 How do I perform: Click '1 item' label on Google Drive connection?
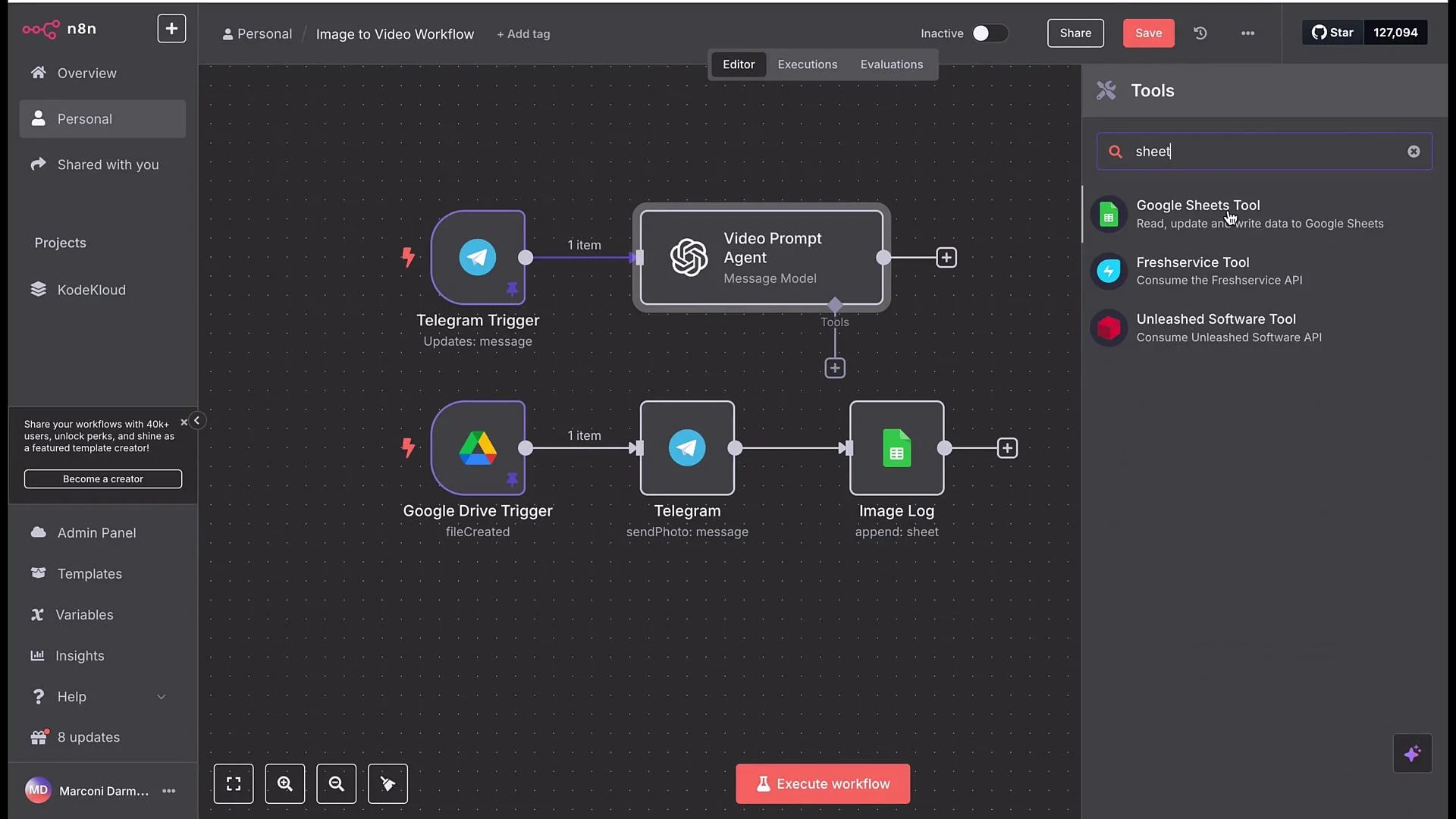click(584, 435)
